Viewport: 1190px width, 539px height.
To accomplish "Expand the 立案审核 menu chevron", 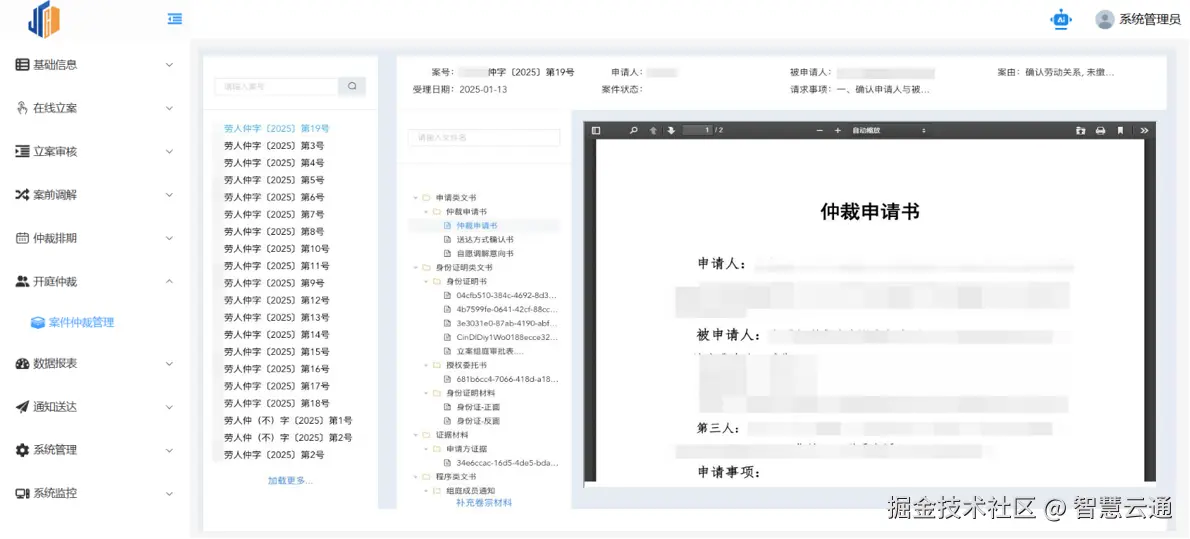I will 169,152.
